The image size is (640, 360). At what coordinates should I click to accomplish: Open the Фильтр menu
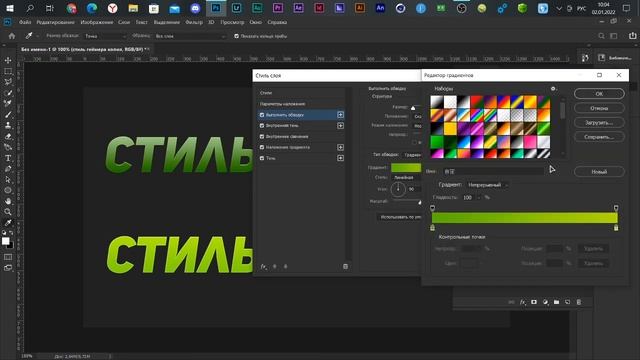coord(194,22)
